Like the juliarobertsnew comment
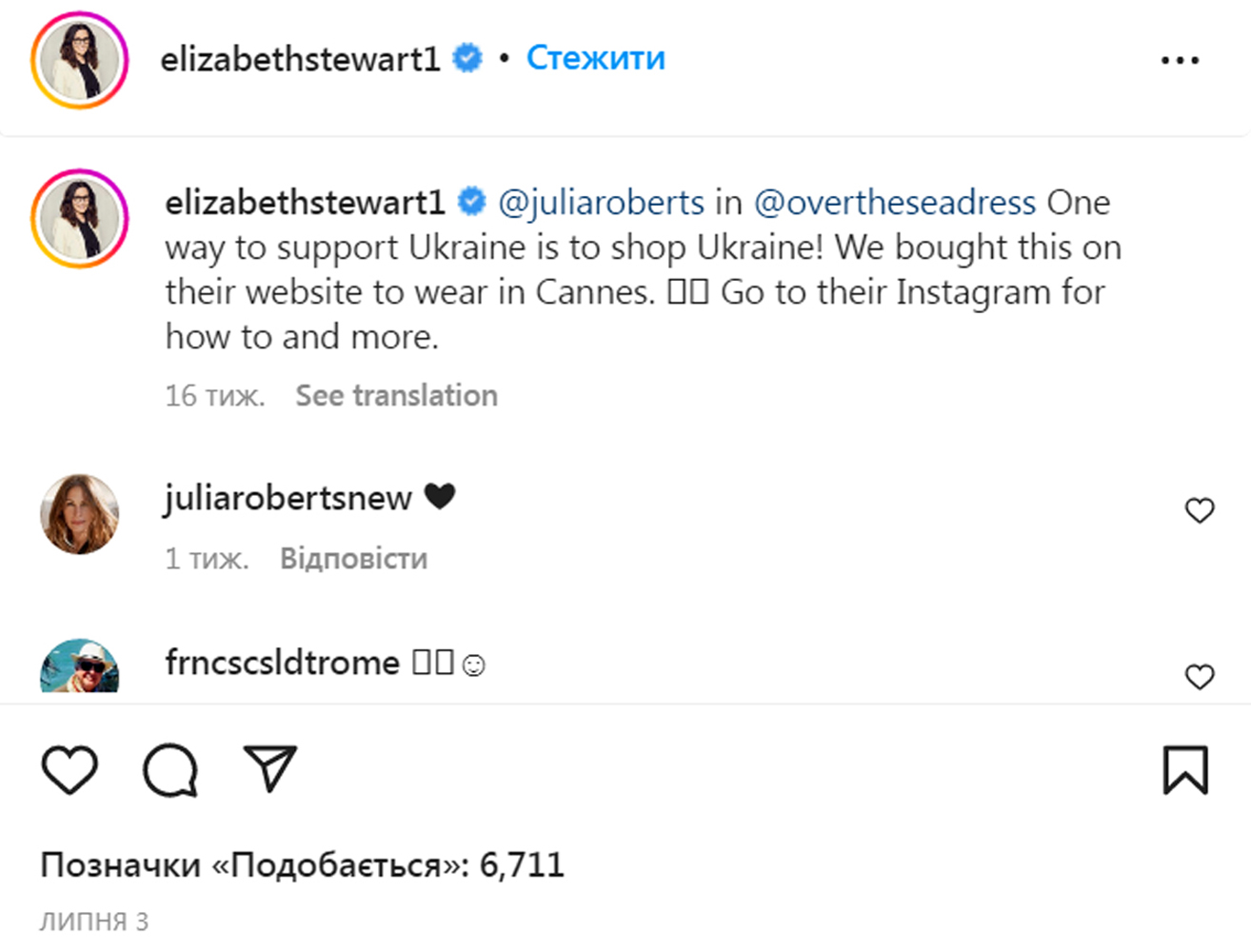The height and width of the screenshot is (952, 1251). (1199, 510)
